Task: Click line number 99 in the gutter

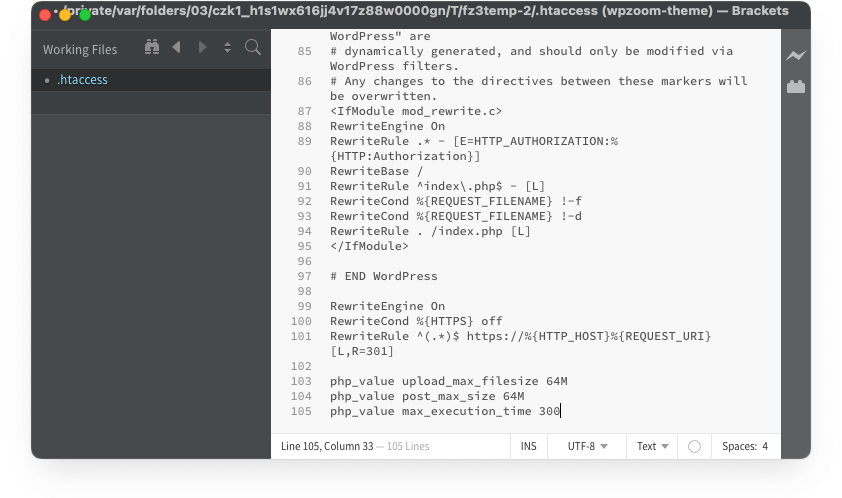Action: [301, 306]
